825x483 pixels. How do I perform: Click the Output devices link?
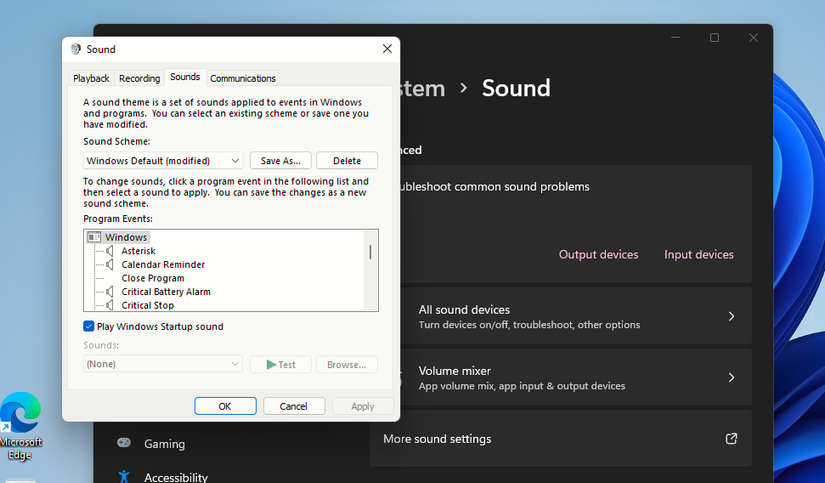pos(598,255)
